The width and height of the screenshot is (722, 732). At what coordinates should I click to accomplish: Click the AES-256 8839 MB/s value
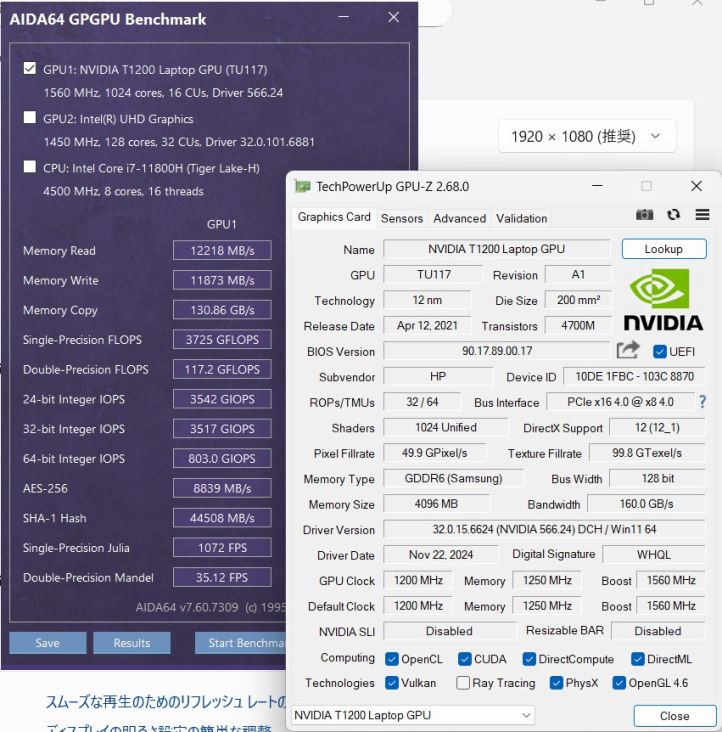tap(222, 488)
